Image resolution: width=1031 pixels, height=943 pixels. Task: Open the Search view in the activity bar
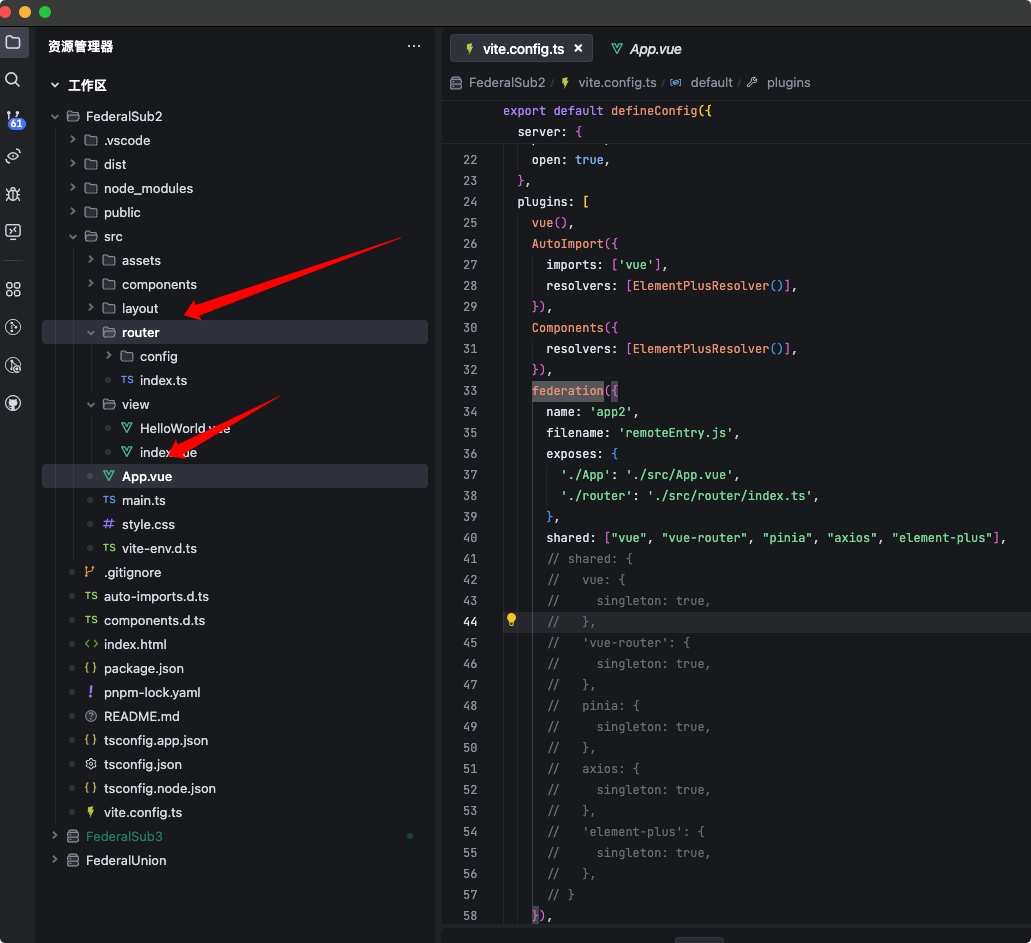click(13, 80)
